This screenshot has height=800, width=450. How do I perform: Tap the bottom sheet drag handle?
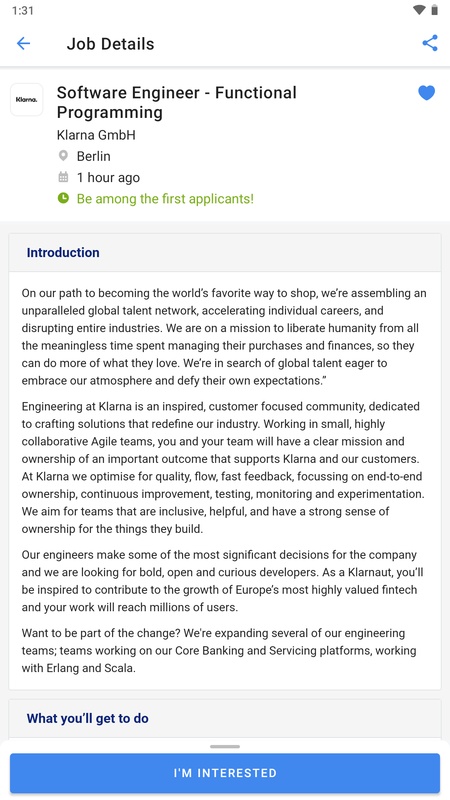coord(225,746)
